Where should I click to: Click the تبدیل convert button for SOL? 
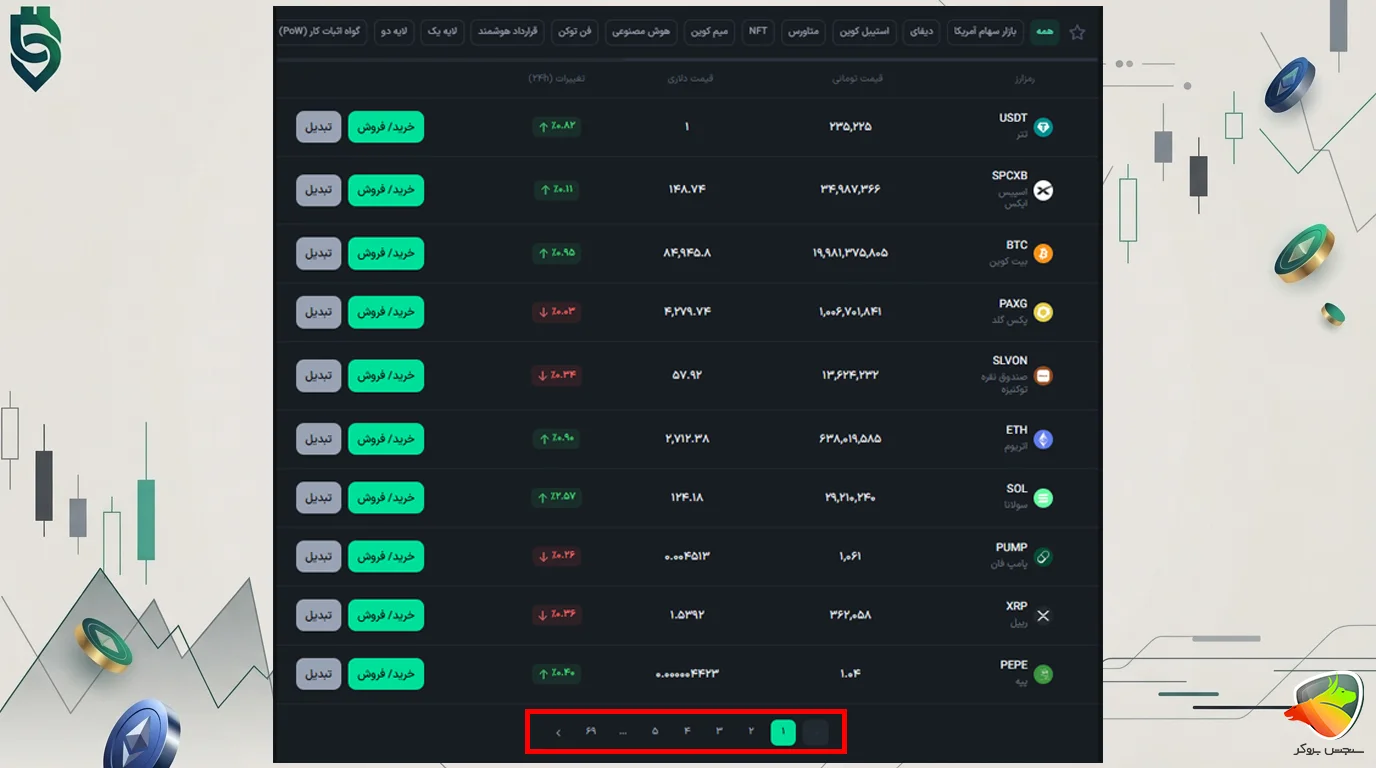[x=319, y=497]
